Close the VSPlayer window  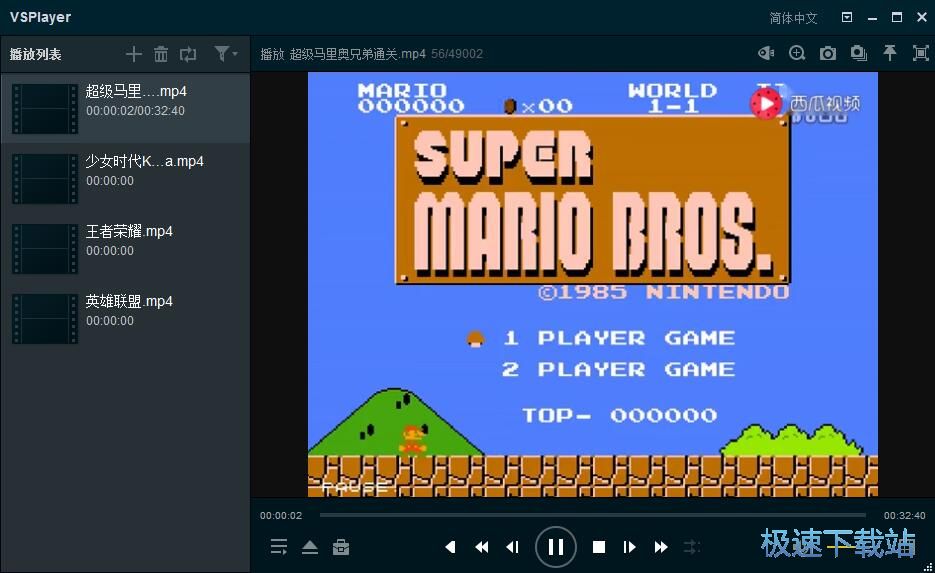click(x=922, y=17)
